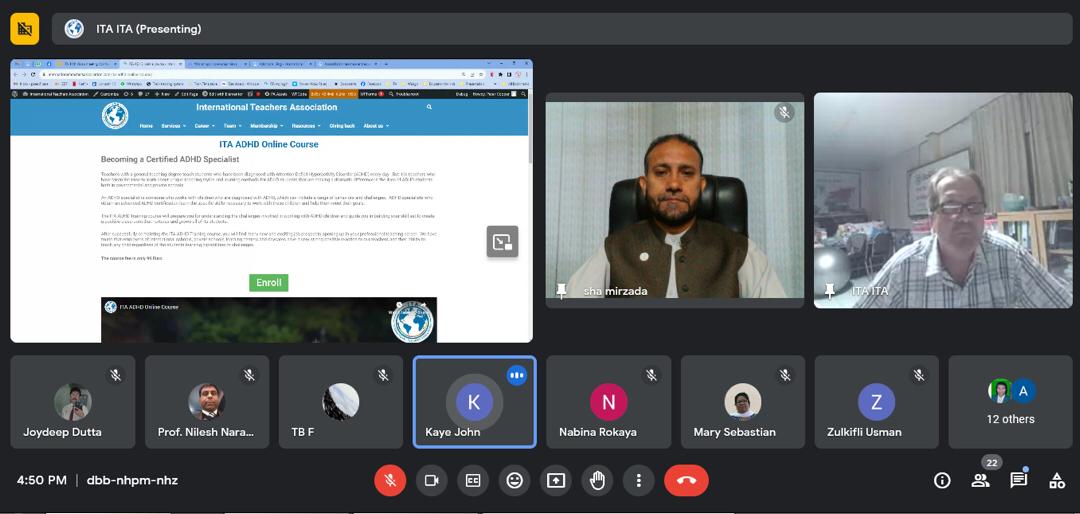
Task: Click muted mic icon on Mary Sebastian tile
Action: pos(785,375)
